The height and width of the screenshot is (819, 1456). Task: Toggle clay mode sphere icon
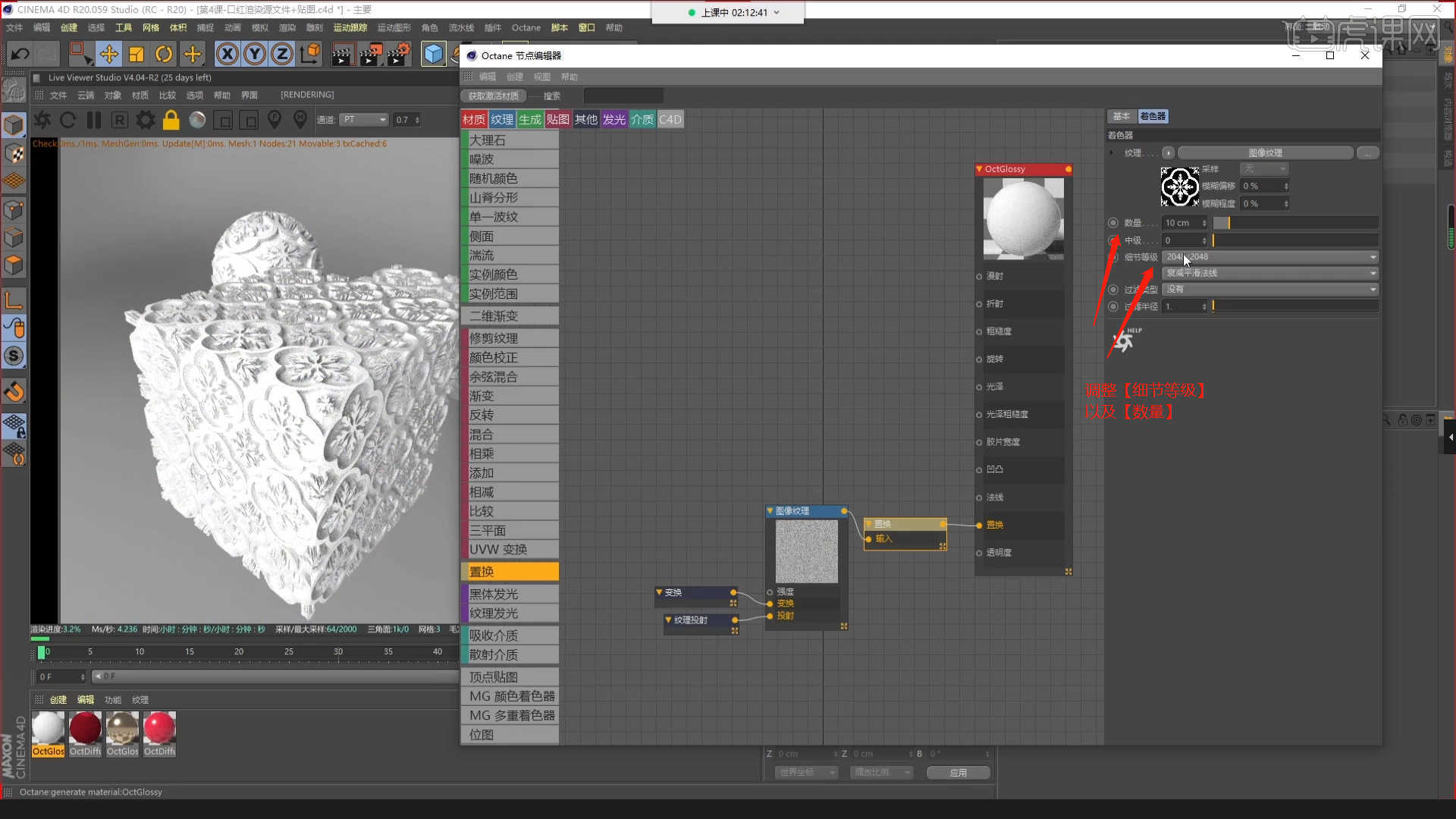pyautogui.click(x=197, y=120)
